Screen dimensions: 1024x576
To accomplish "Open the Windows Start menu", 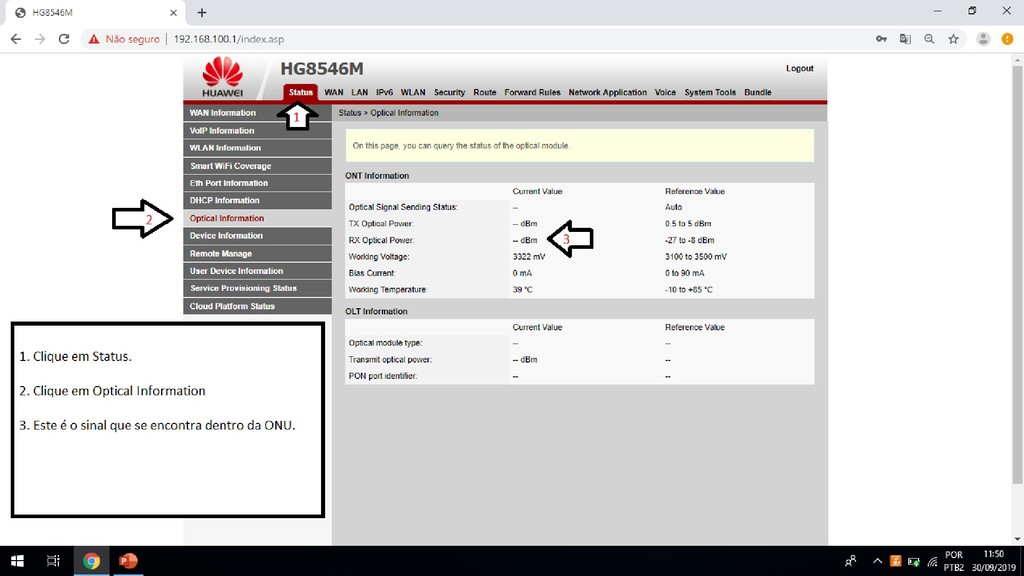I will [18, 561].
